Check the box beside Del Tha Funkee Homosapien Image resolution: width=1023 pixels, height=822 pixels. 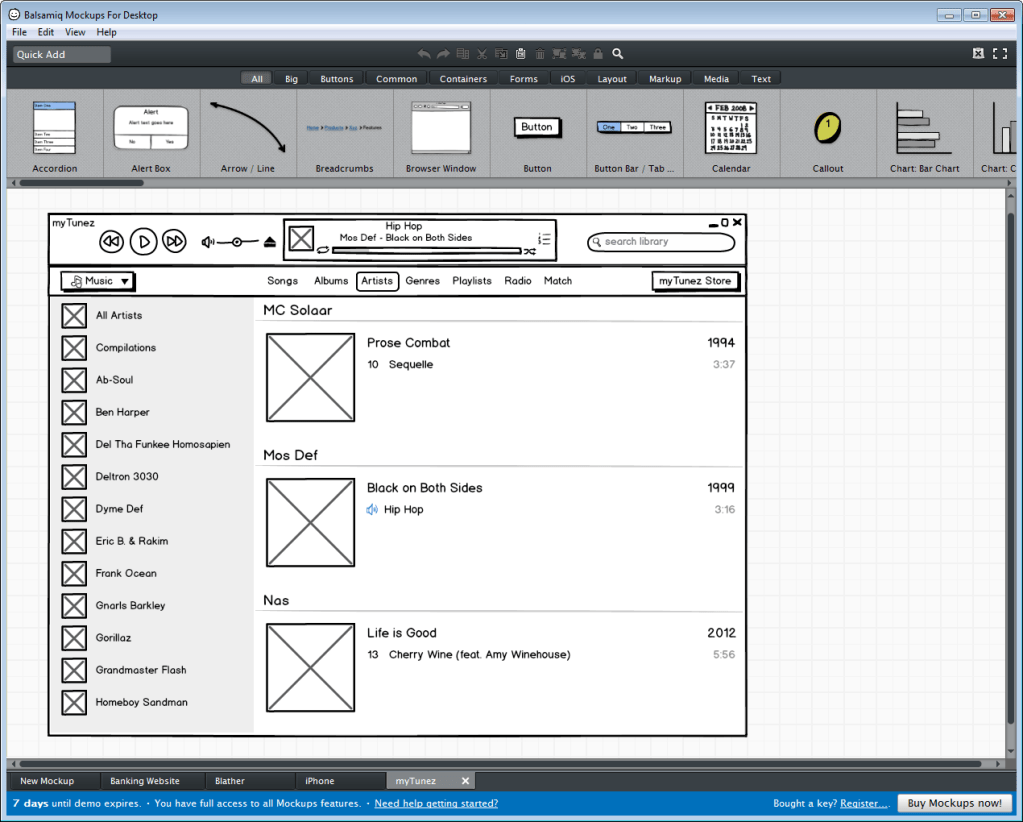[x=74, y=444]
